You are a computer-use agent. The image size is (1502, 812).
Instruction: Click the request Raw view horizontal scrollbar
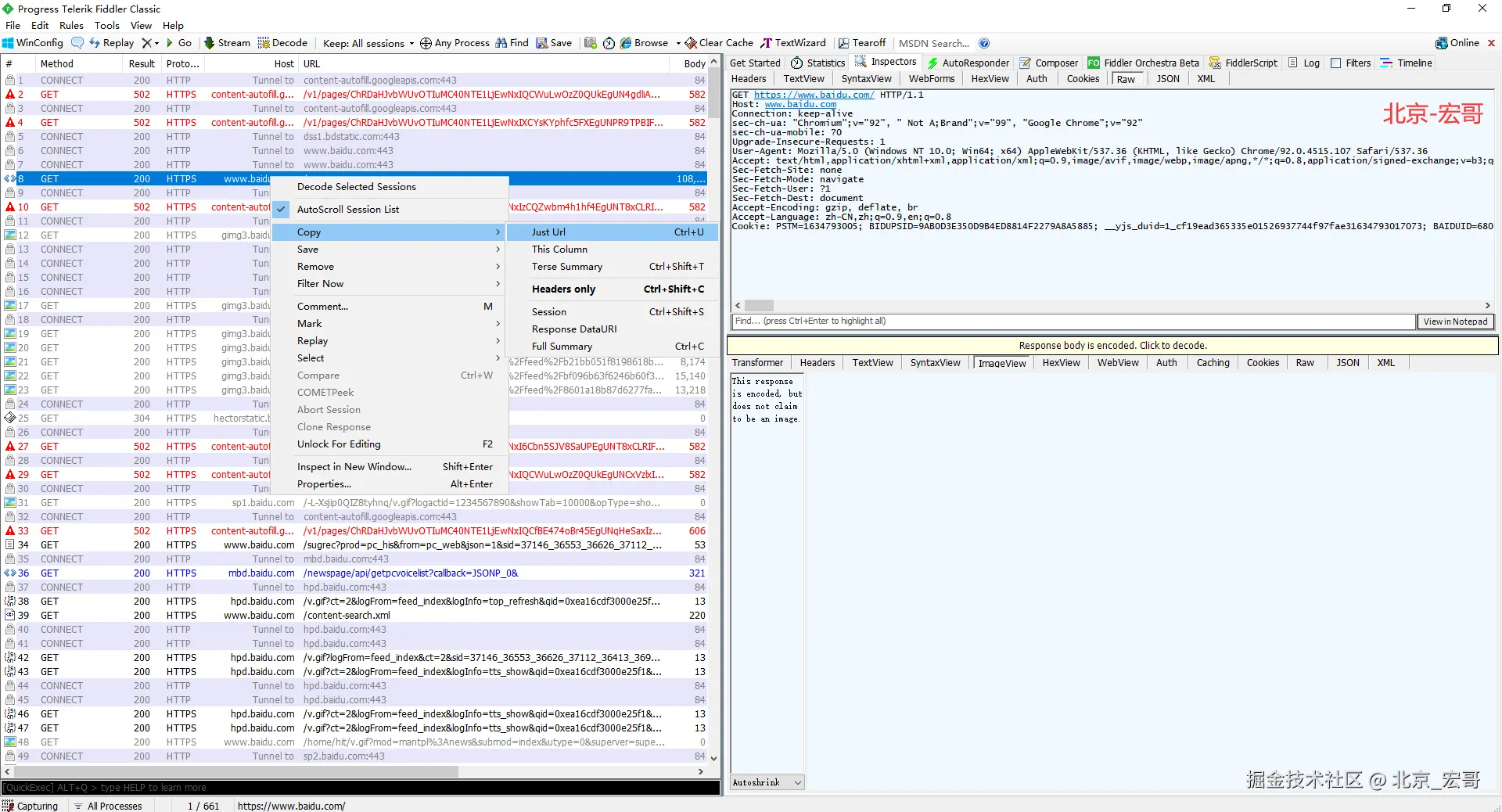pyautogui.click(x=759, y=306)
